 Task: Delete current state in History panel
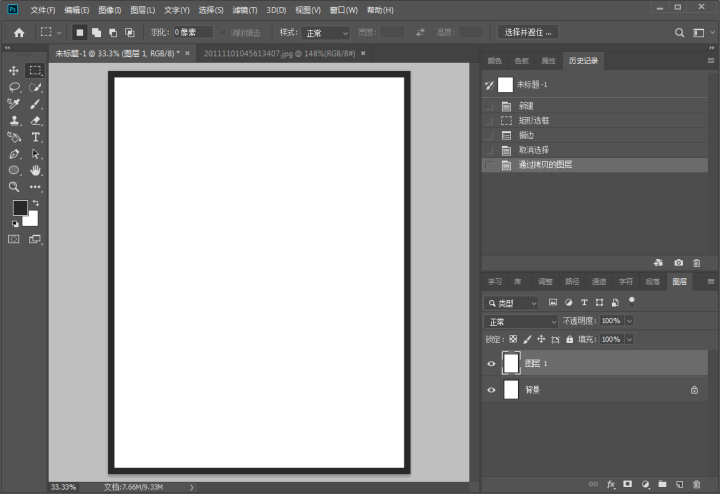coord(697,263)
